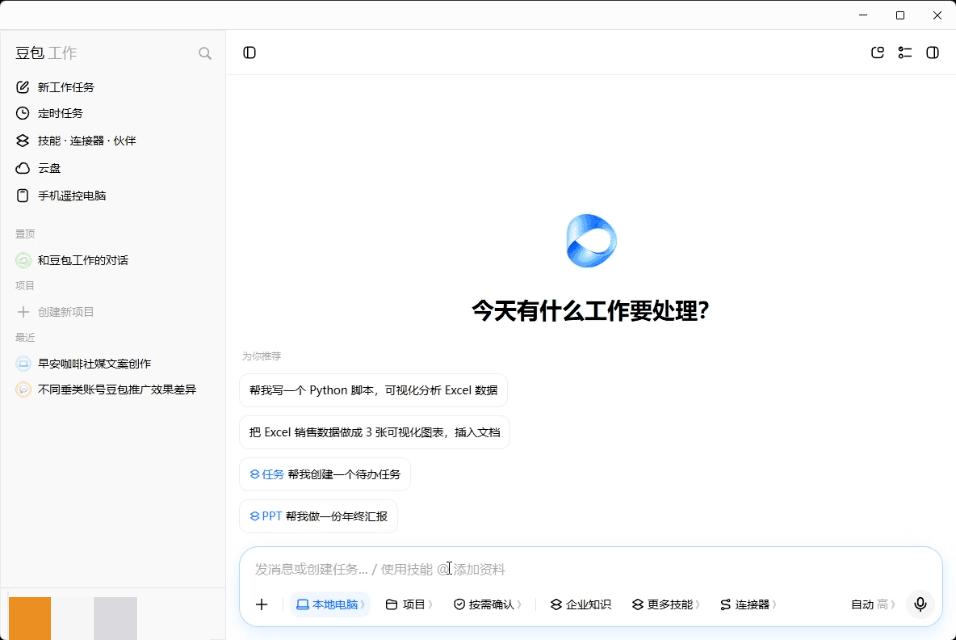
Task: Click the orange swatch at bottom left
Action: click(30, 618)
